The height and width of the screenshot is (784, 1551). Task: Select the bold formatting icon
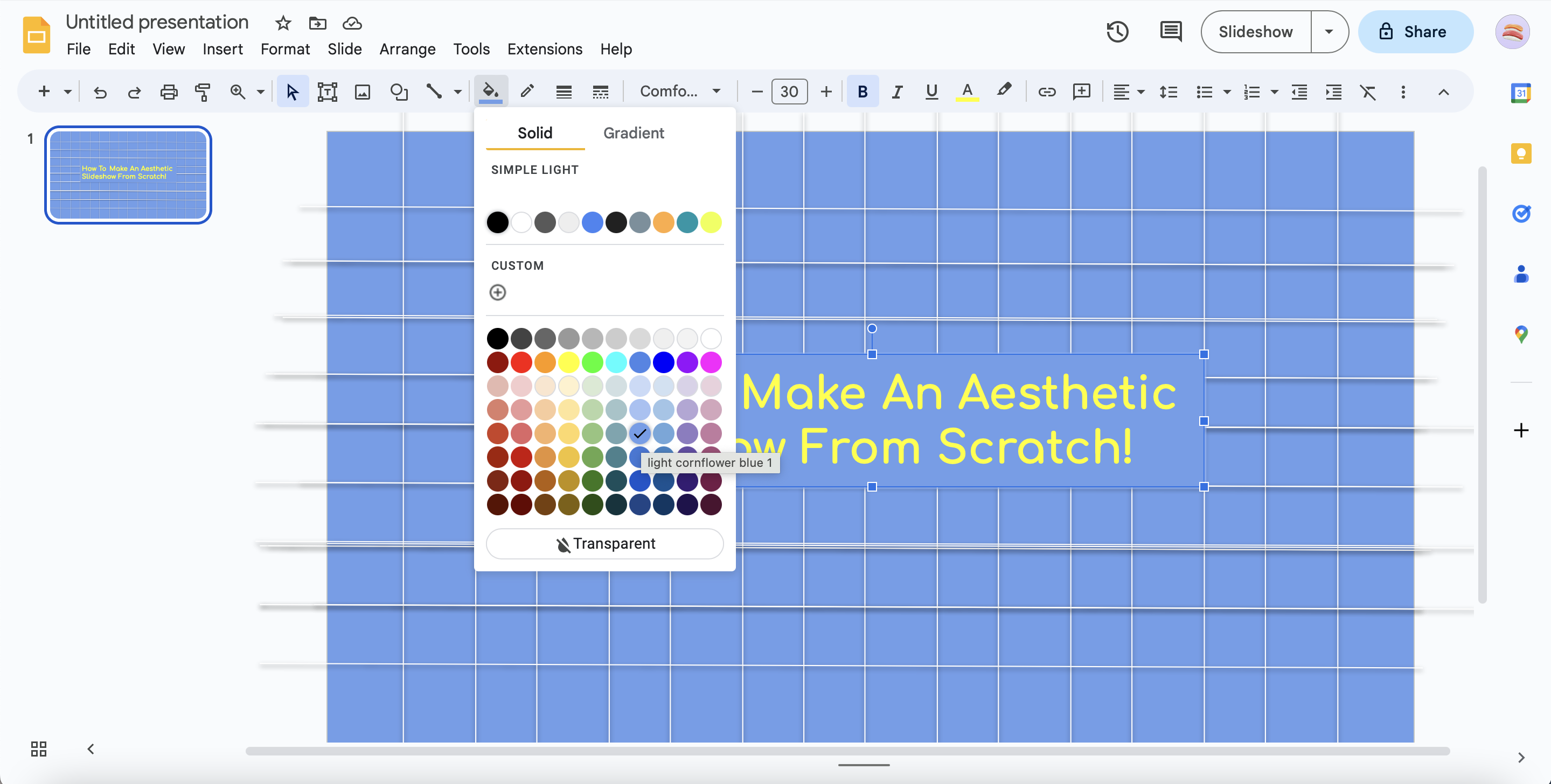[862, 91]
